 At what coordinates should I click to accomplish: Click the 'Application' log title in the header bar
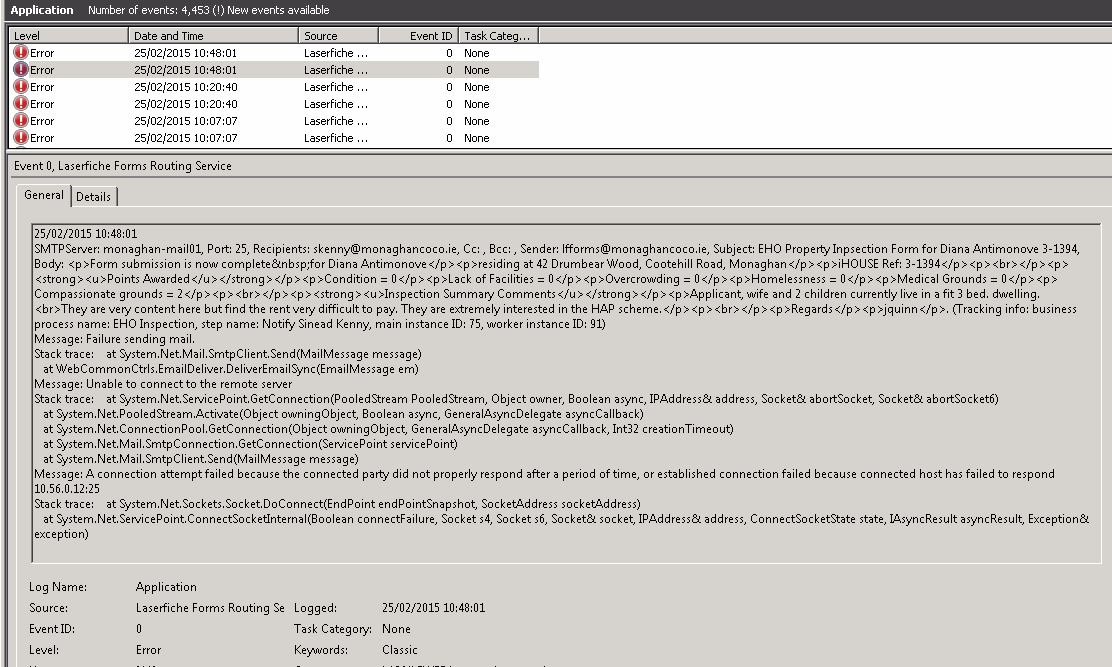tap(42, 10)
